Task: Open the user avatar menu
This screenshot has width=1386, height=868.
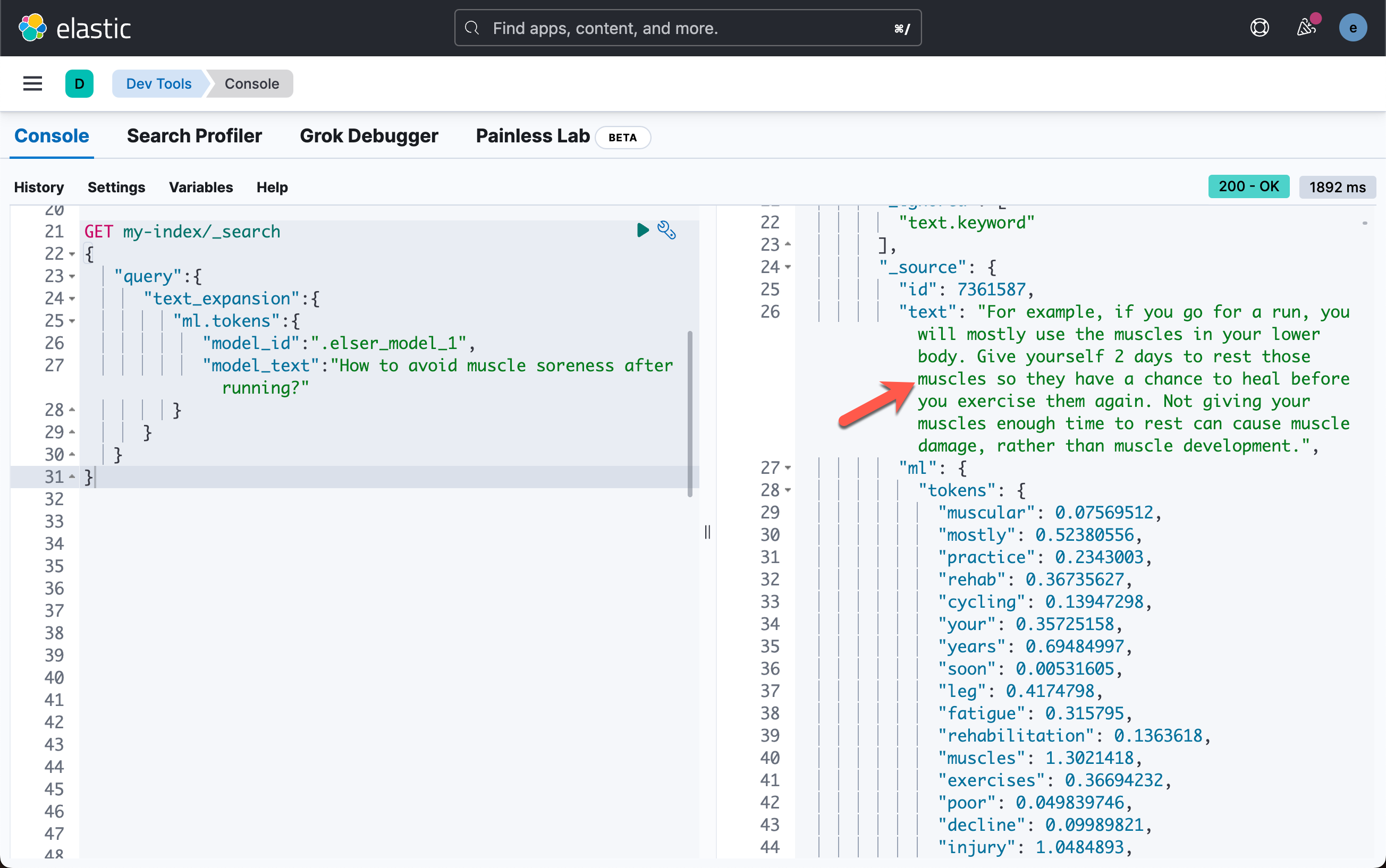Action: [x=1353, y=28]
